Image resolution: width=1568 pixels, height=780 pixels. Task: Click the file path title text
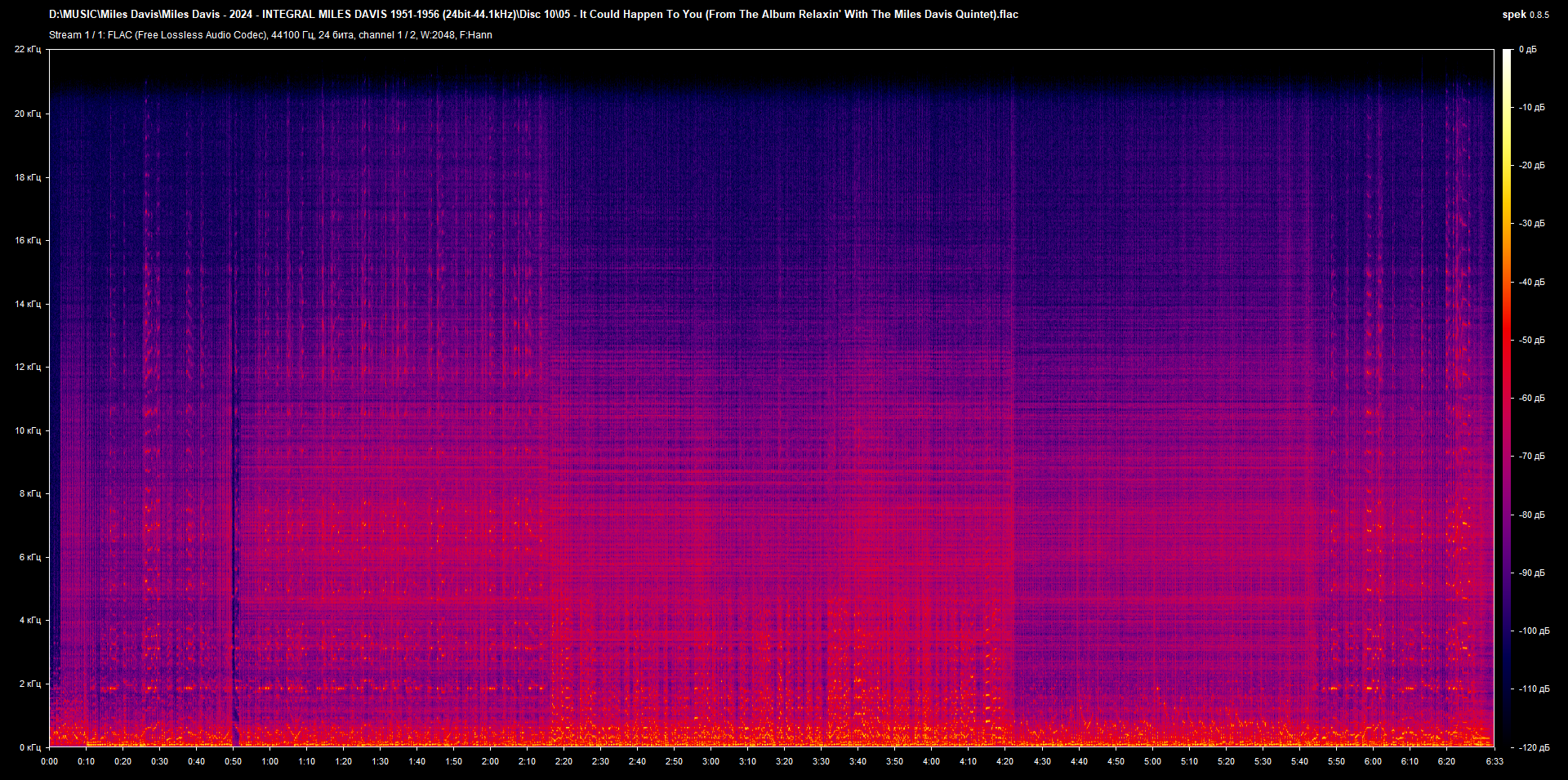point(533,14)
